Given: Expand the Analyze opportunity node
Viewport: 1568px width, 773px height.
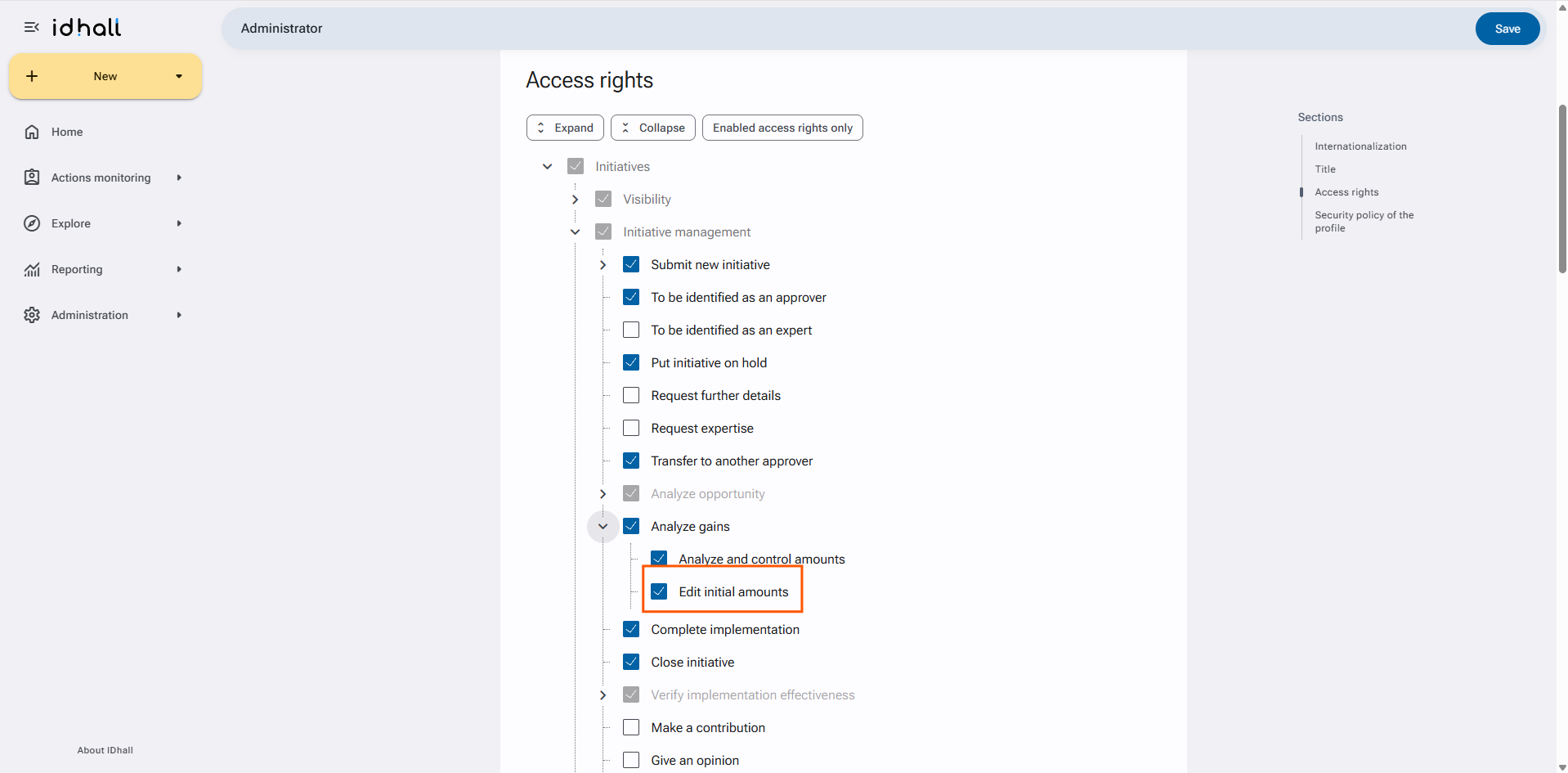Looking at the screenshot, I should click(603, 494).
